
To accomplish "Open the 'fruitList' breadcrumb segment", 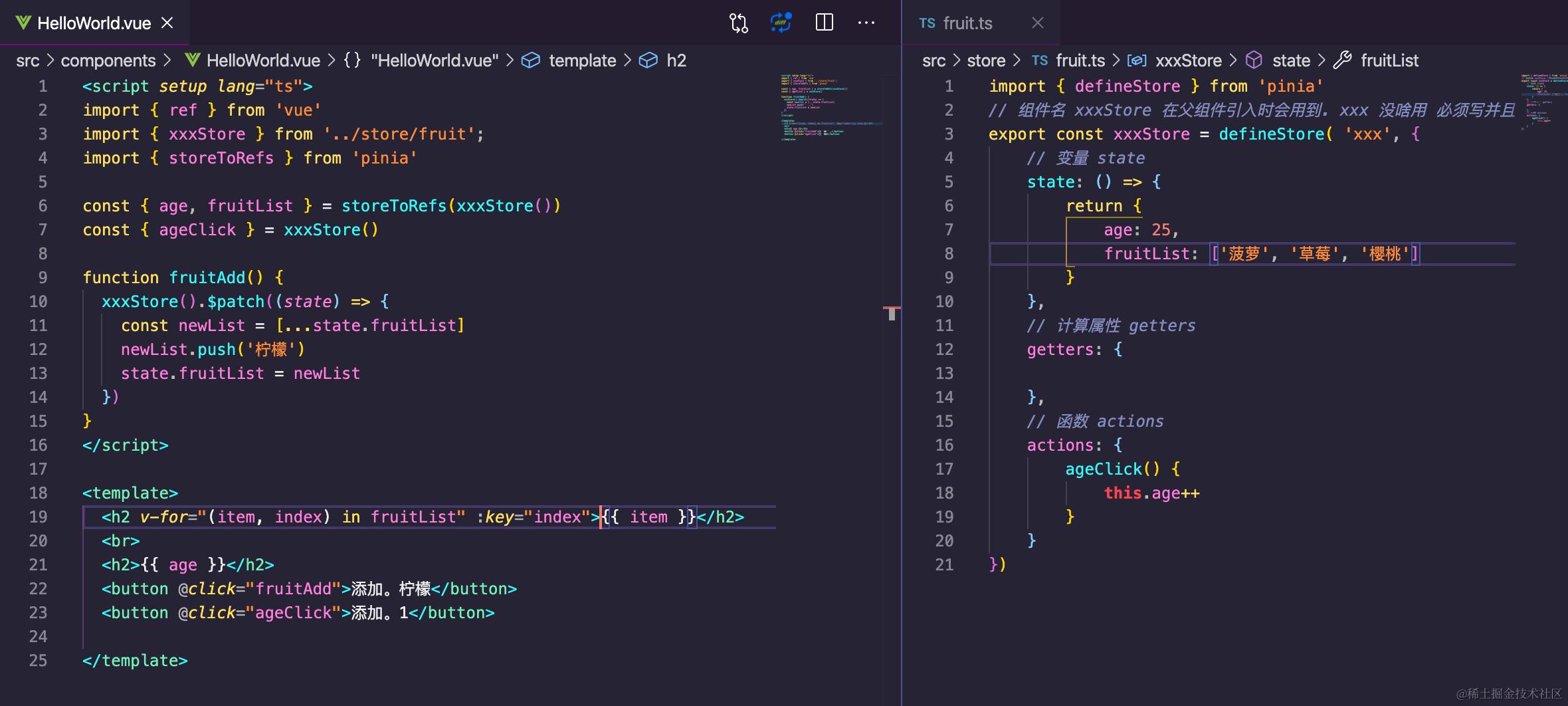I will tap(1389, 60).
